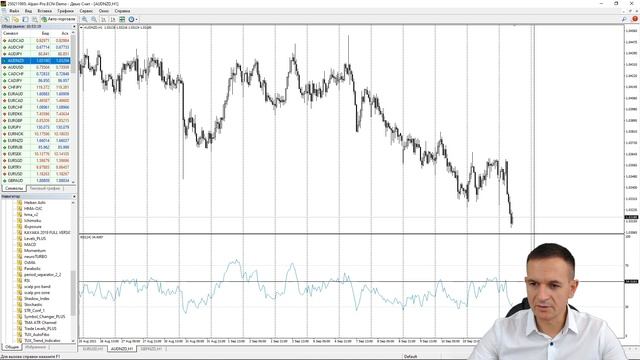Select the TMA ATR Channel navigator item
Image resolution: width=640 pixels, height=360 pixels.
[40, 322]
